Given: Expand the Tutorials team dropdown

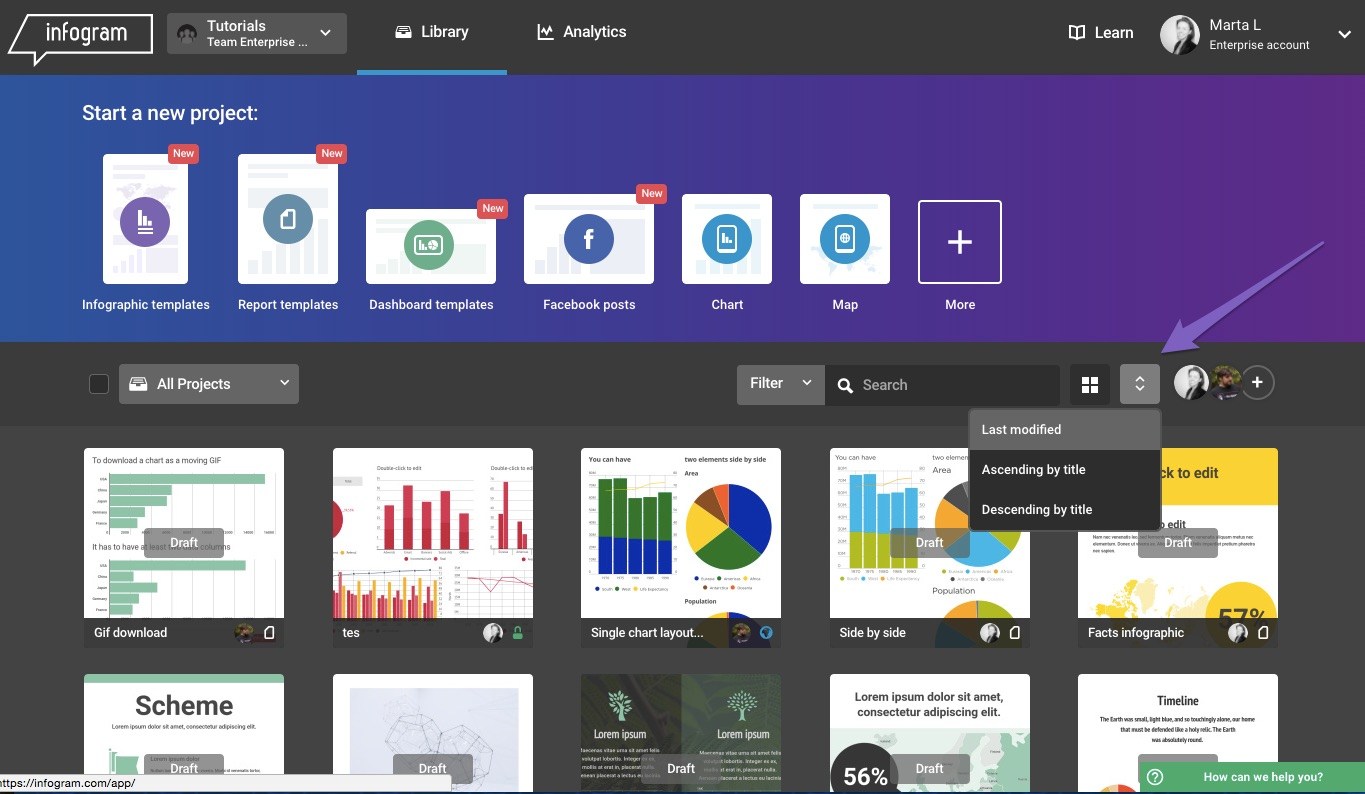Looking at the screenshot, I should tap(257, 33).
